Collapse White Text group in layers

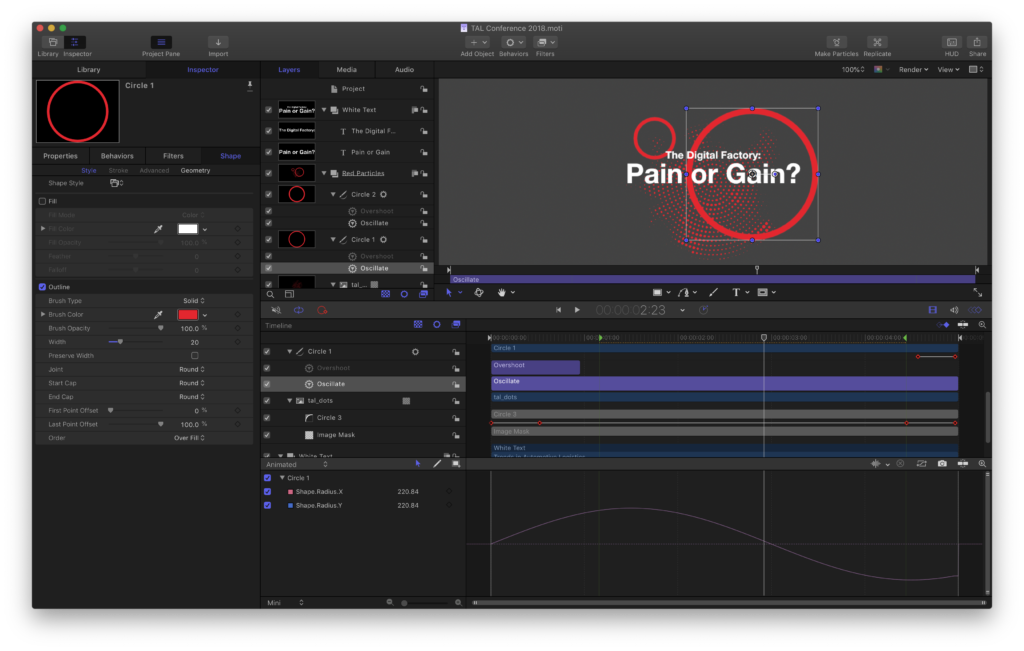(324, 110)
